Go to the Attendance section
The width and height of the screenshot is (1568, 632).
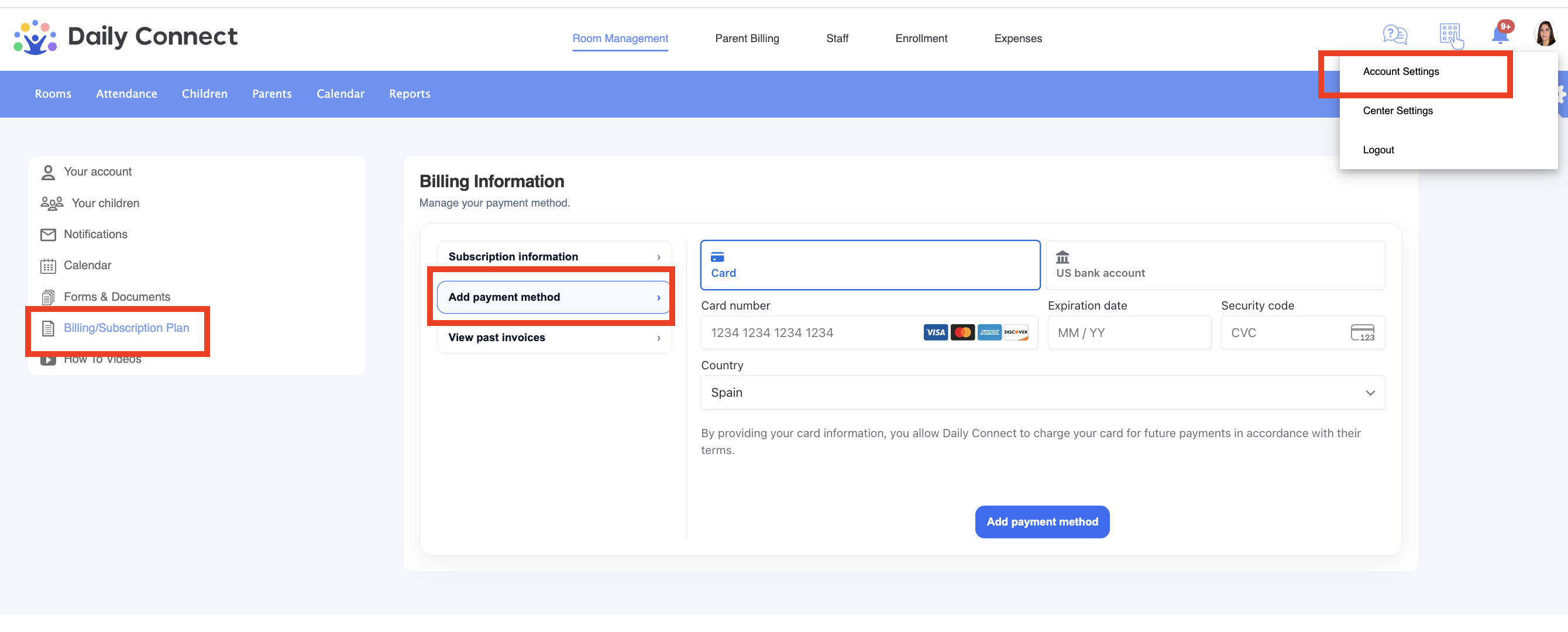pyautogui.click(x=126, y=94)
